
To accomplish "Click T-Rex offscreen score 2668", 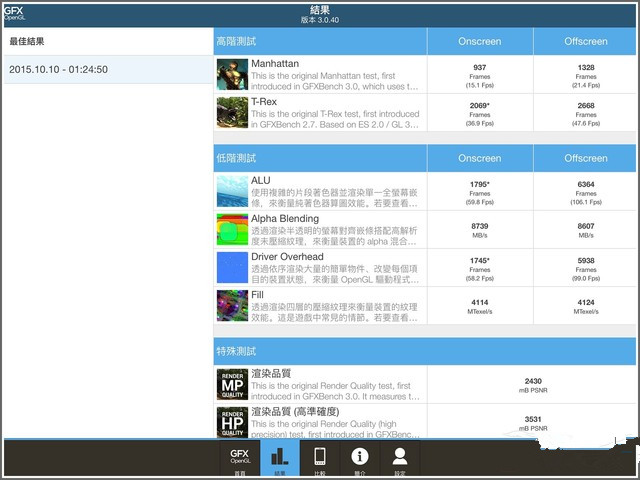I will pos(586,105).
